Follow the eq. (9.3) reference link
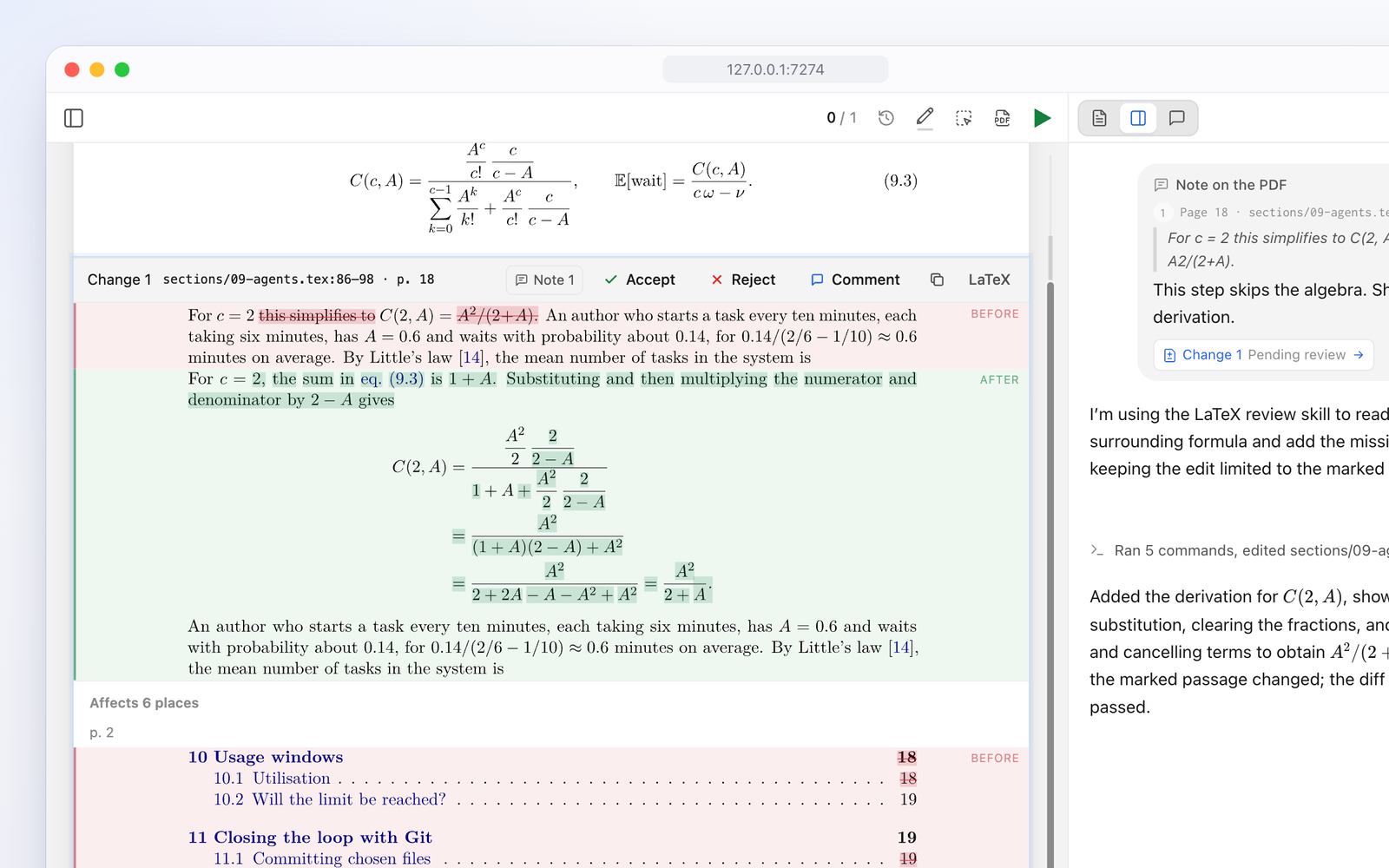Image resolution: width=1389 pixels, height=868 pixels. [392, 379]
